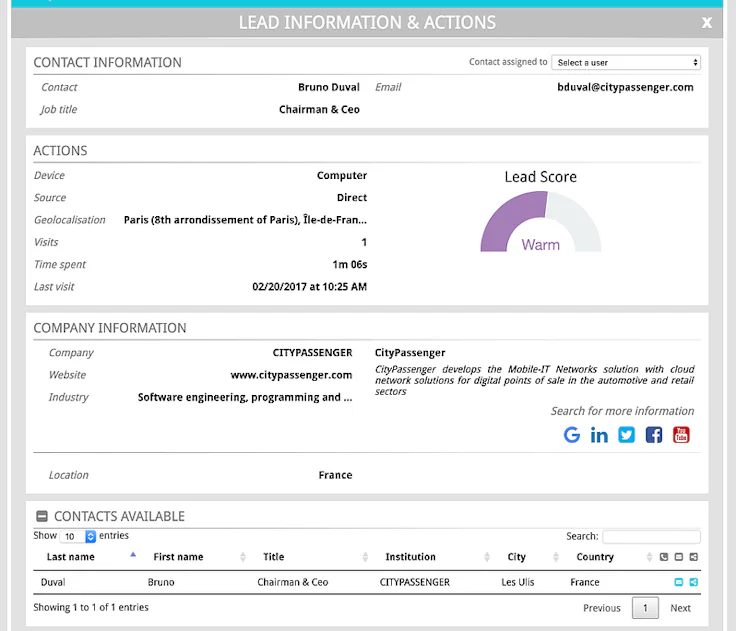Click contact name Bruno Duval

(x=329, y=87)
